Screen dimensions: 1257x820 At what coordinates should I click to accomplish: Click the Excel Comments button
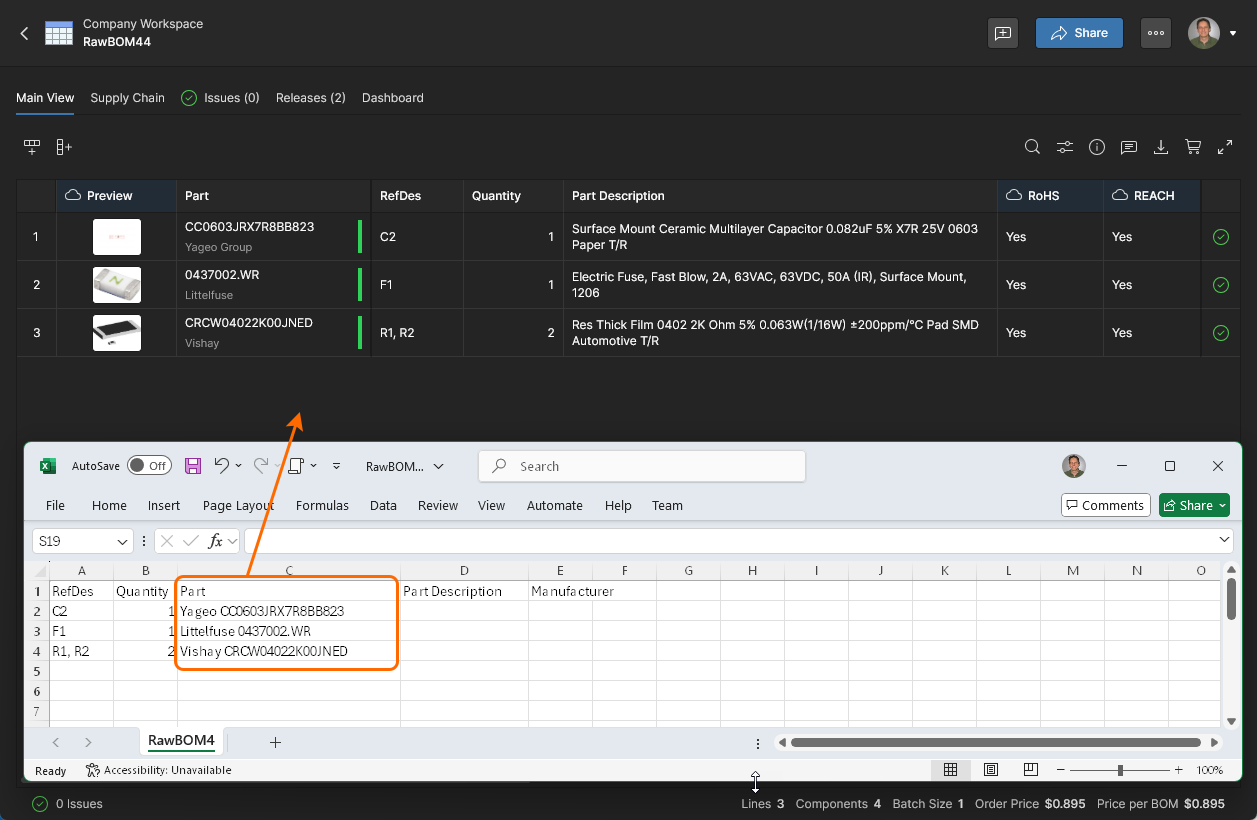point(1104,505)
